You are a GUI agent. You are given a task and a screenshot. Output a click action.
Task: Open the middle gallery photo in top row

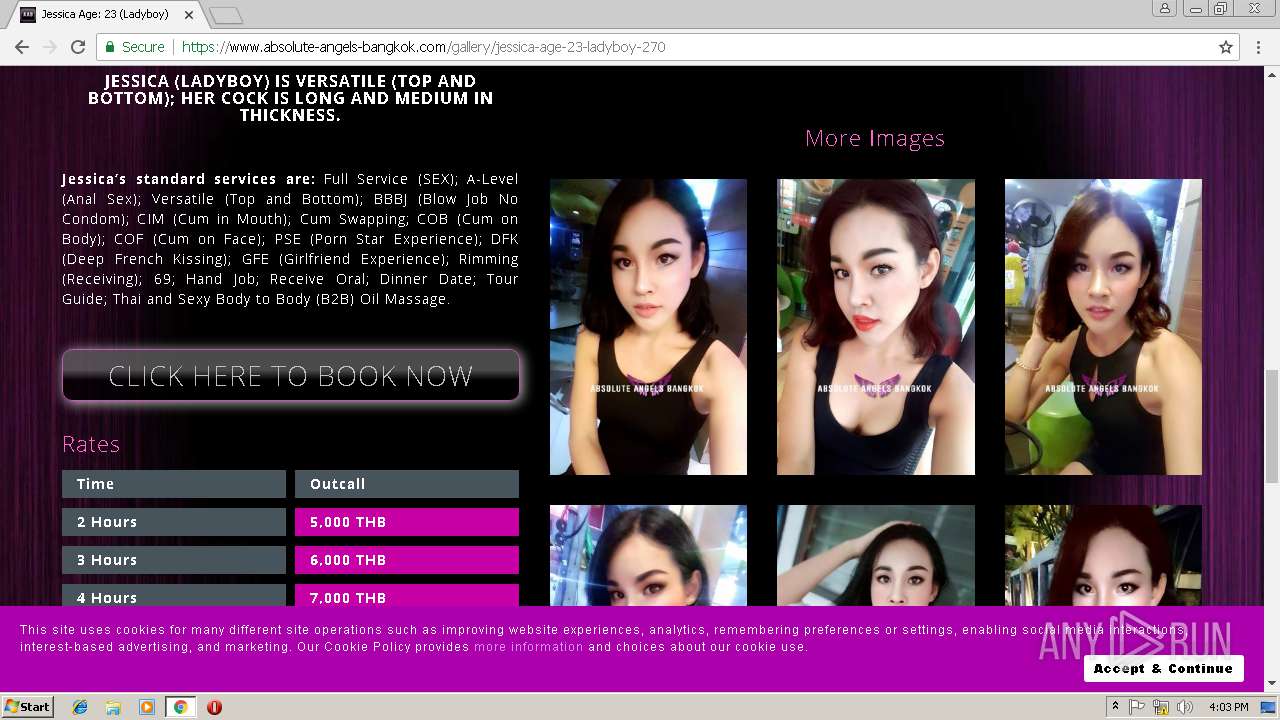(876, 327)
